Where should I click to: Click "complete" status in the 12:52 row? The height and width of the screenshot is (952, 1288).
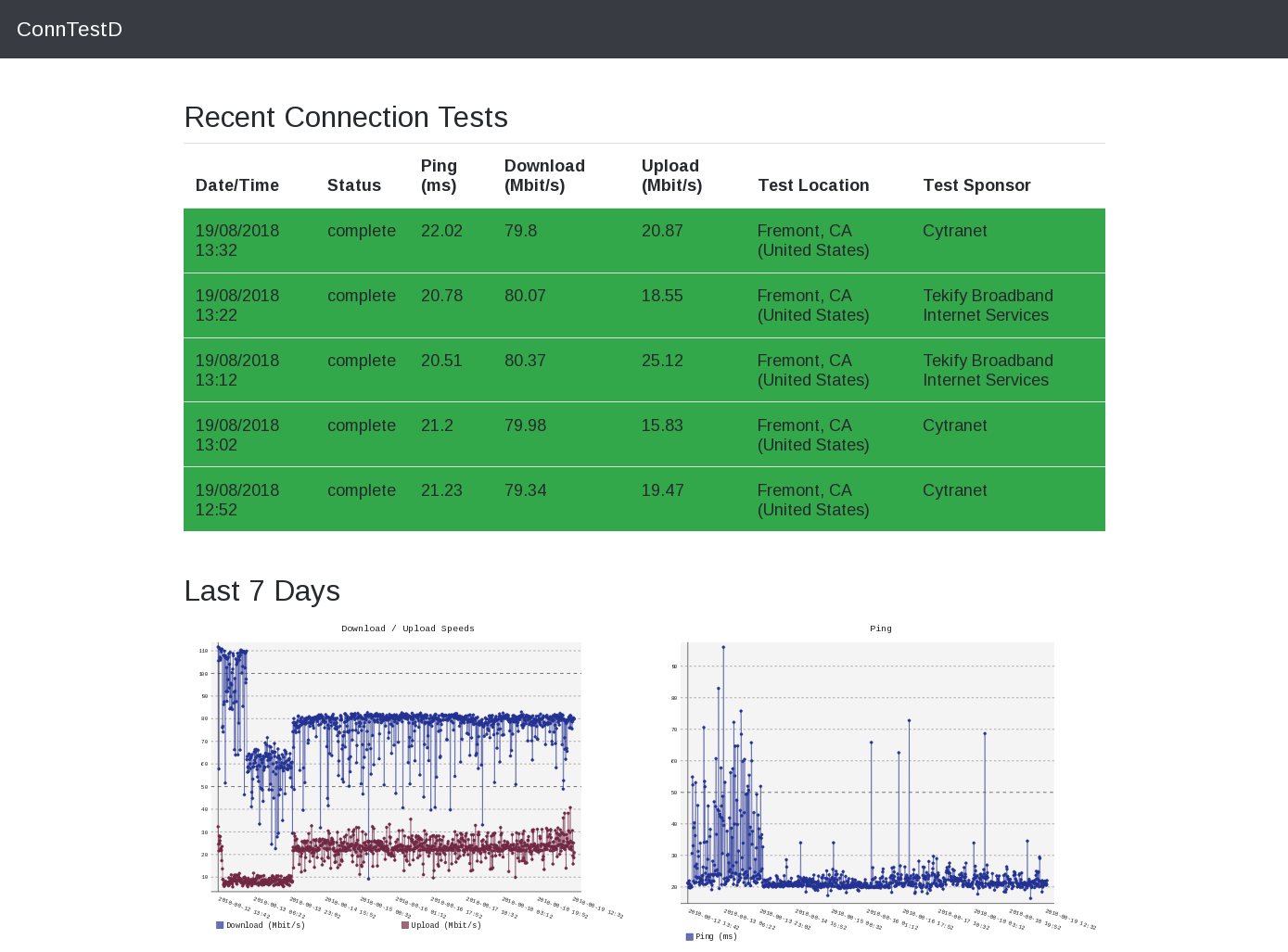tap(362, 490)
